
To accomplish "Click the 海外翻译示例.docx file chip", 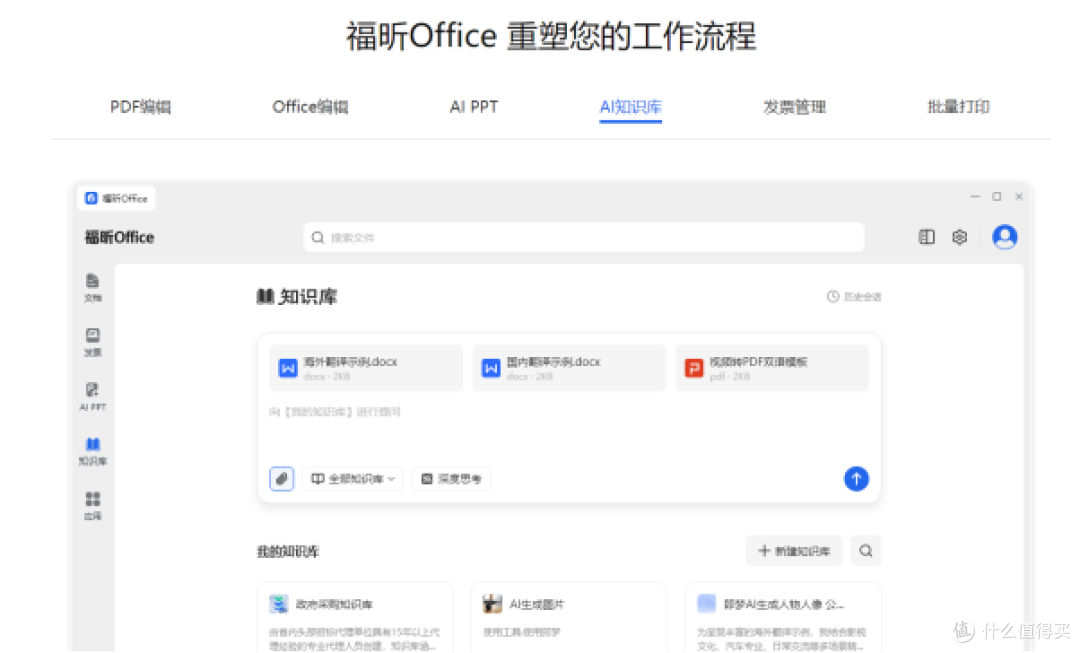I will pyautogui.click(x=366, y=368).
